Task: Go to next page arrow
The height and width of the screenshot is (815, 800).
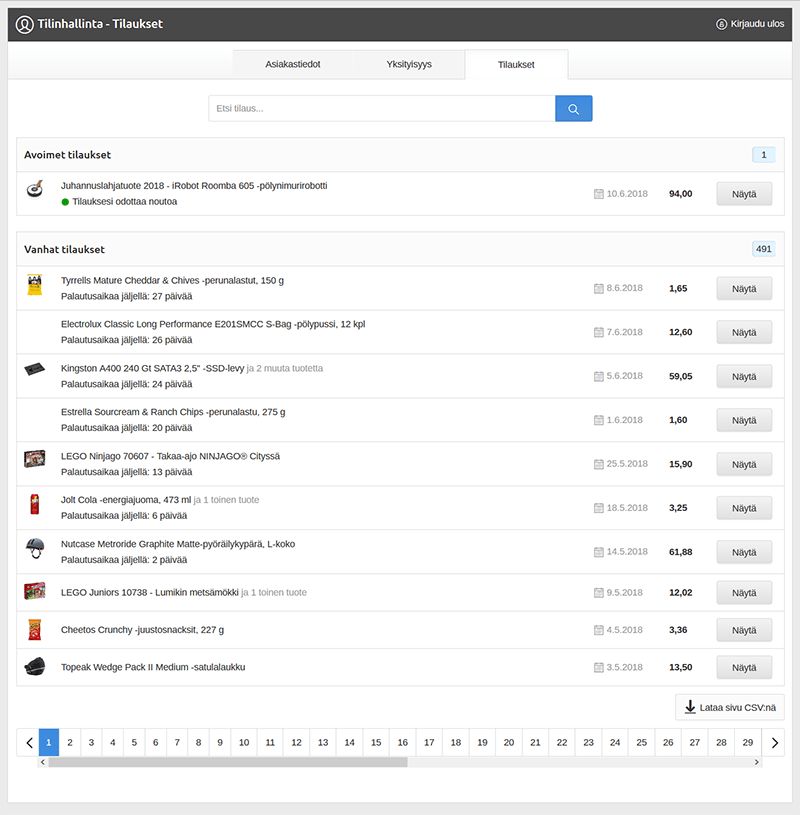Action: pyautogui.click(x=774, y=743)
